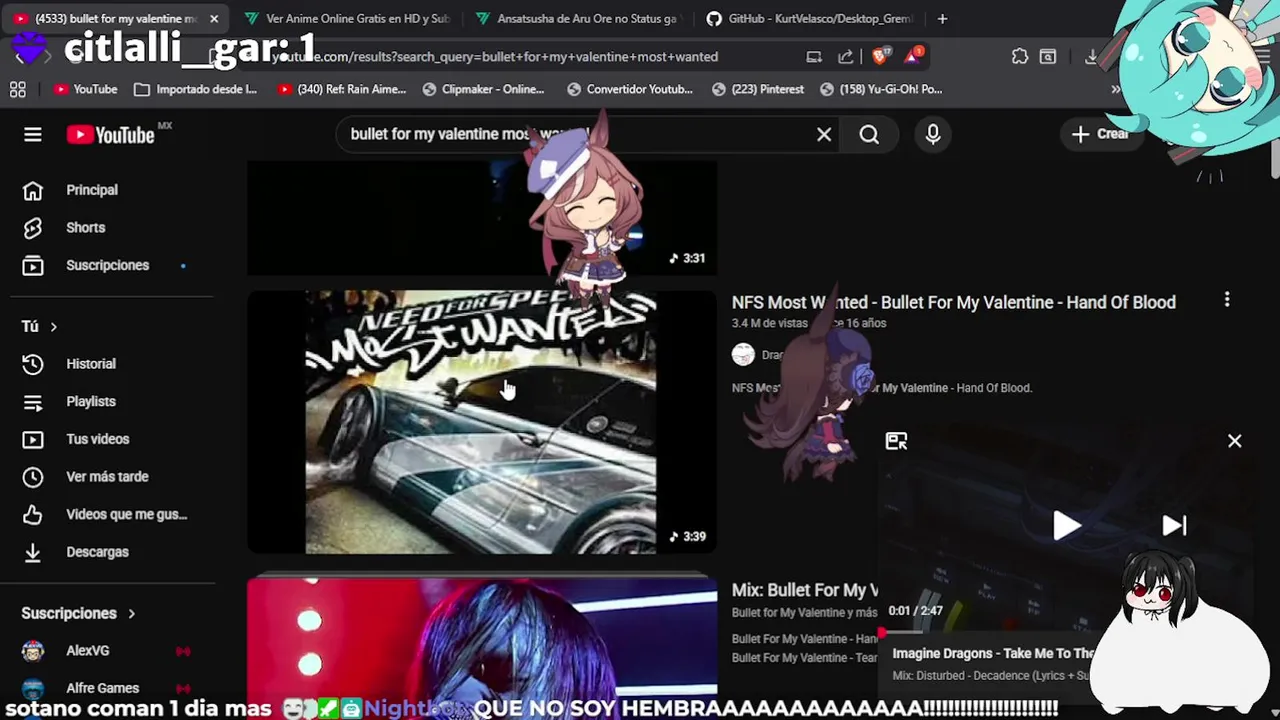Open the Convertidor Youtube bookmark
This screenshot has width=1280, height=720.
[x=629, y=89]
